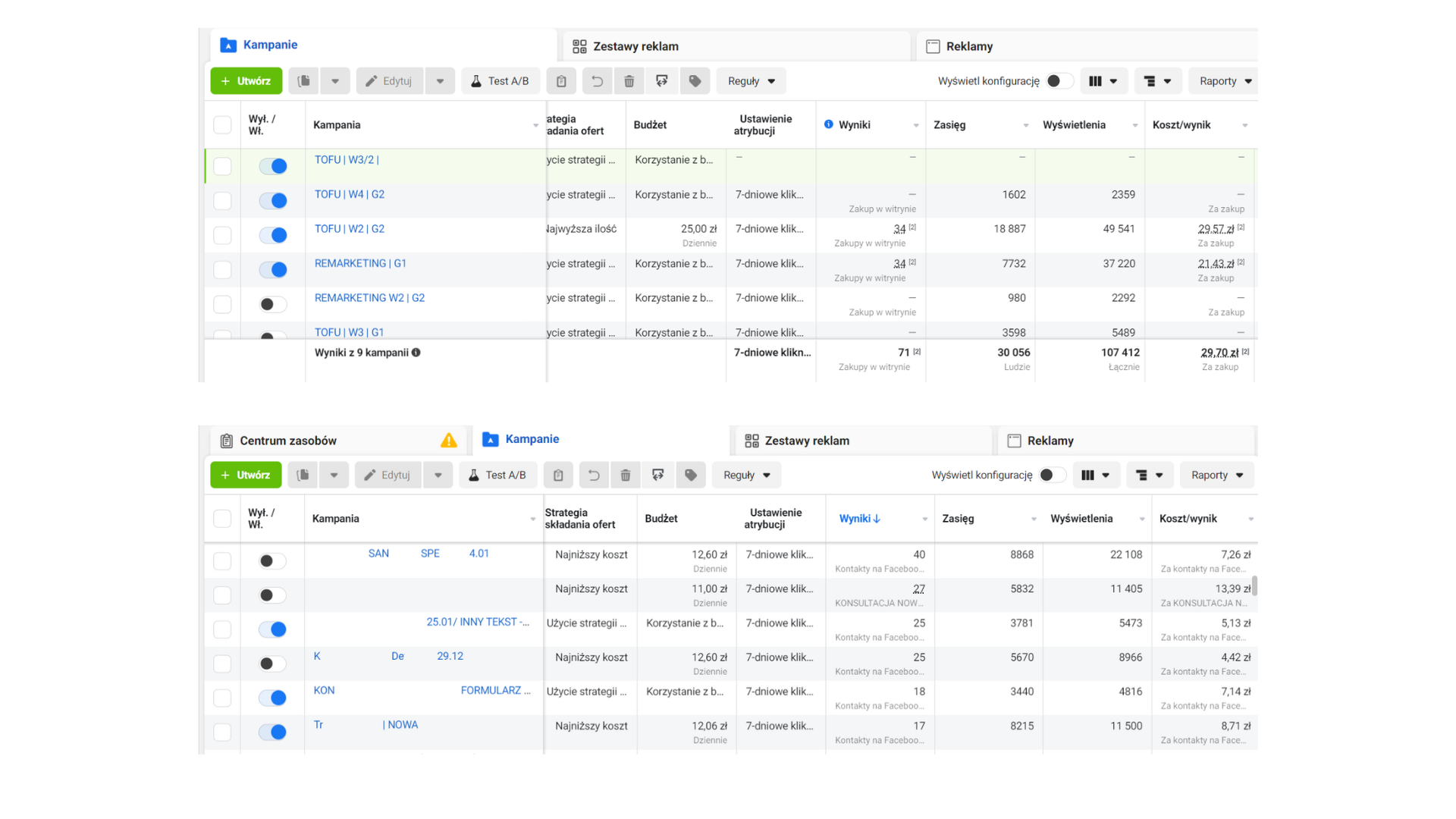Switch to Zestawy reklam tab in lower panel

[863, 441]
